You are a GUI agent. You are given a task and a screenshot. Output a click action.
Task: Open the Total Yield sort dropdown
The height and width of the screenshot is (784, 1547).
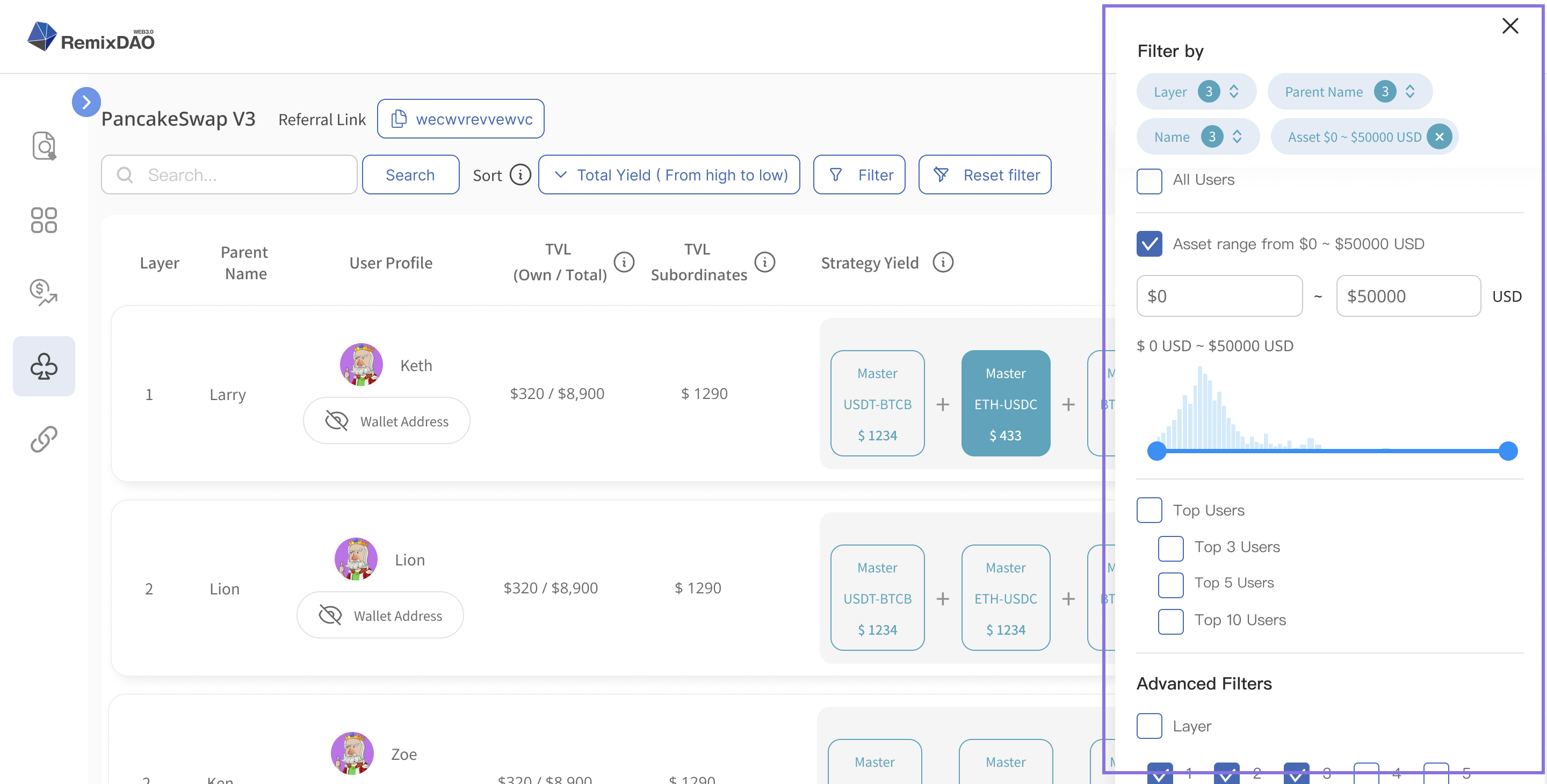tap(669, 175)
